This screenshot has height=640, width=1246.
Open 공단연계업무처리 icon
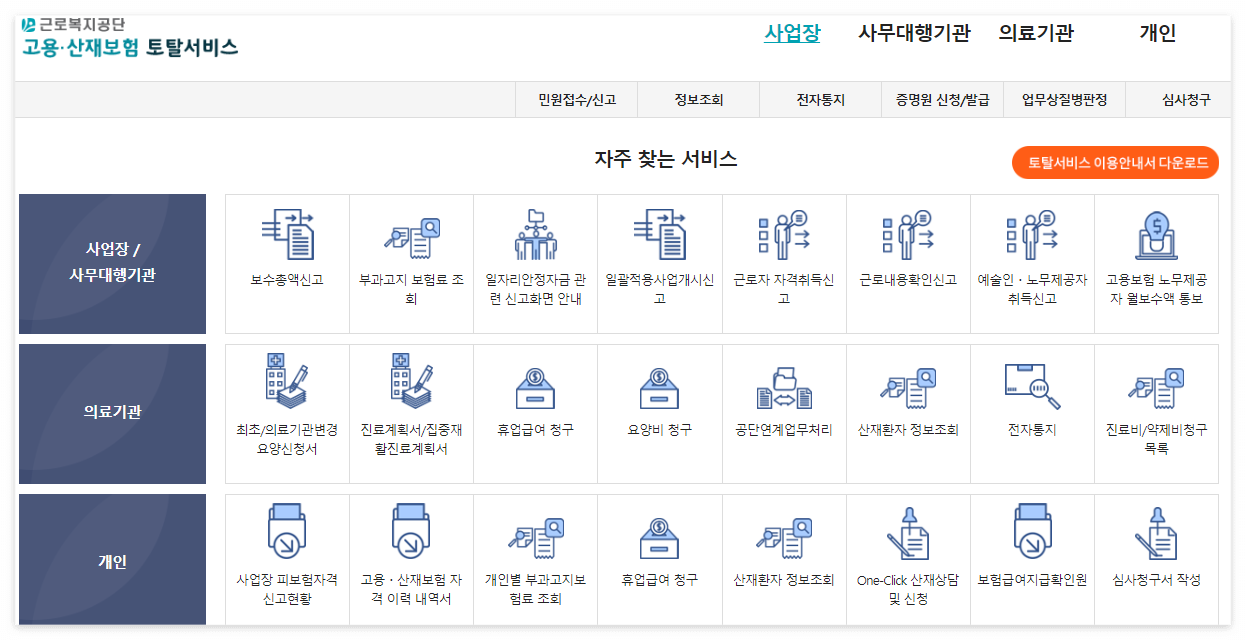(x=783, y=389)
